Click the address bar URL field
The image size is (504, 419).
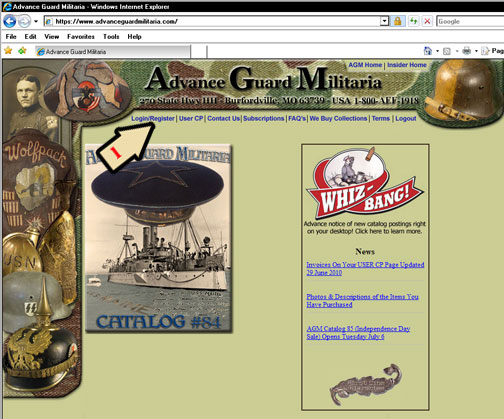[212, 22]
